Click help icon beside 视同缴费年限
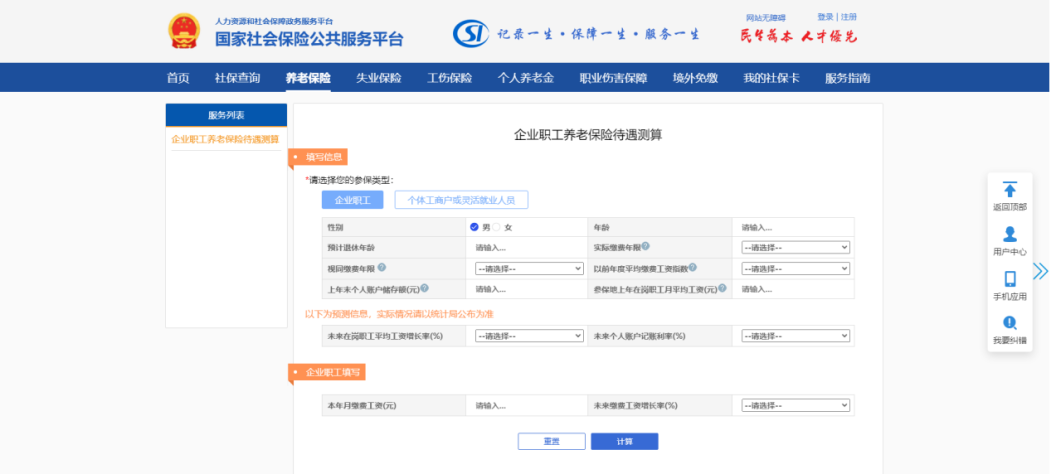 click(382, 267)
